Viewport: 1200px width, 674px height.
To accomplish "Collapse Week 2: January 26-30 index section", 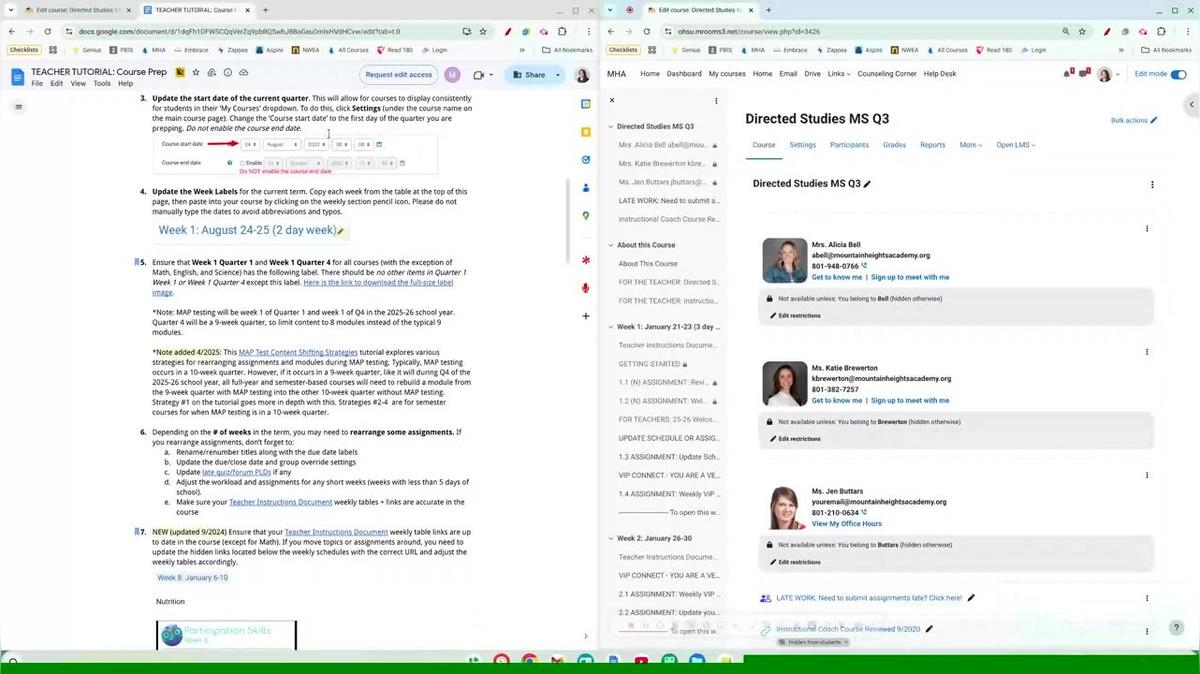I will pos(611,538).
